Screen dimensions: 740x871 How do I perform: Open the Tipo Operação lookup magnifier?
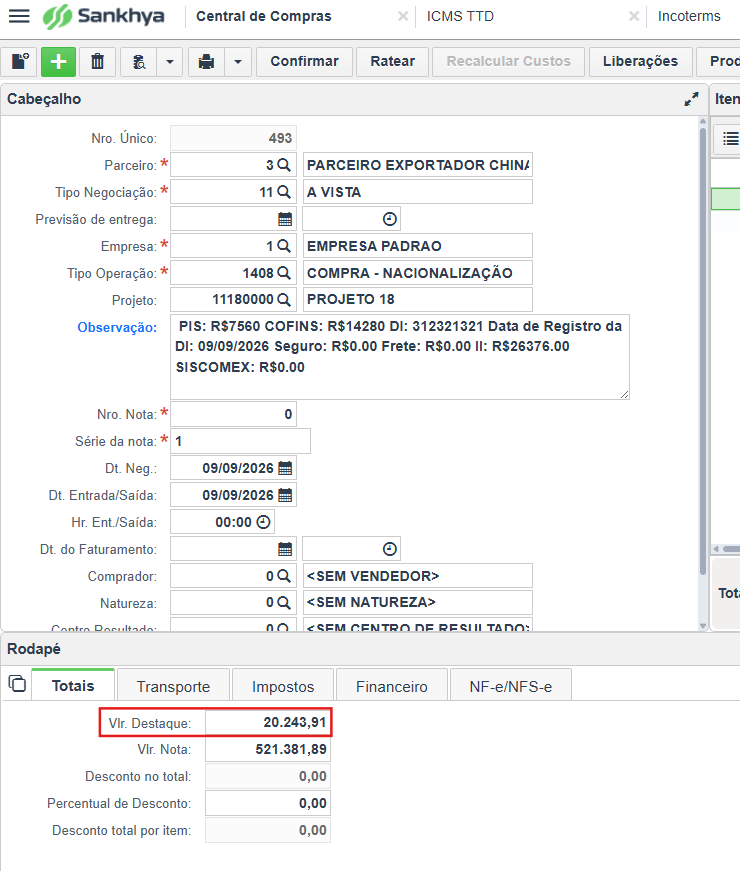point(284,273)
